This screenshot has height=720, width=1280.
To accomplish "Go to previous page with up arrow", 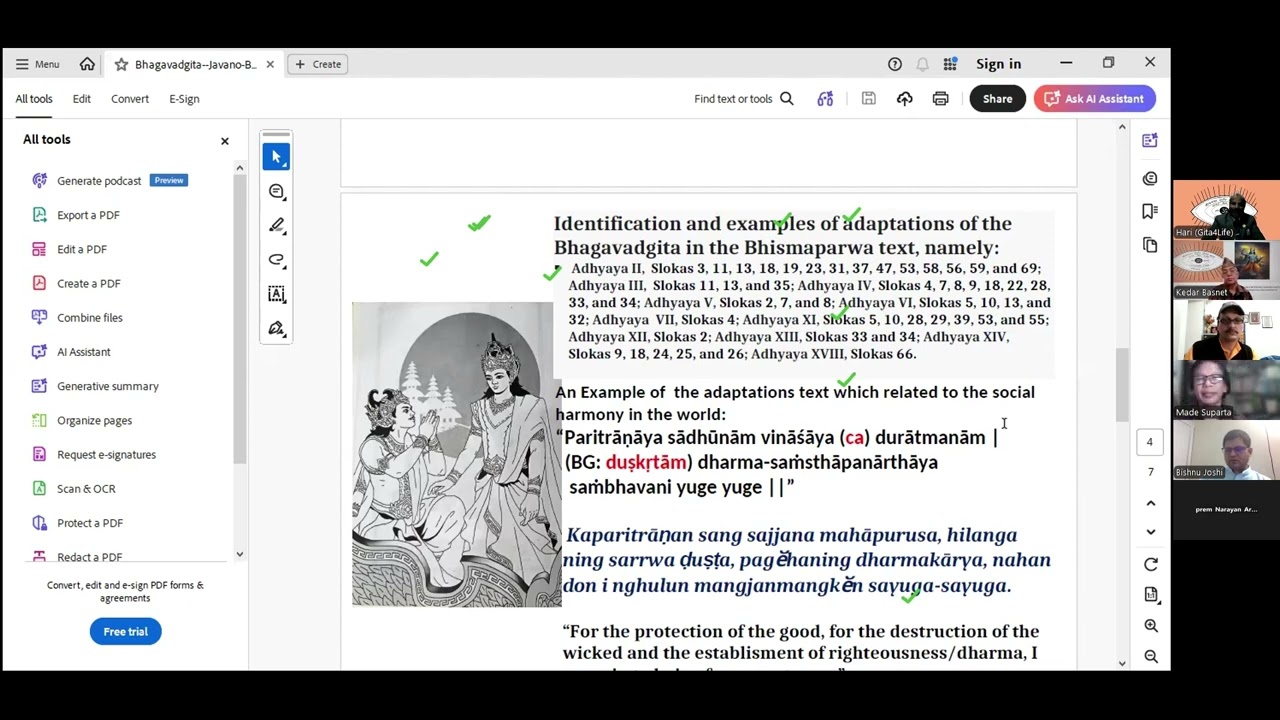I will (x=1150, y=503).
